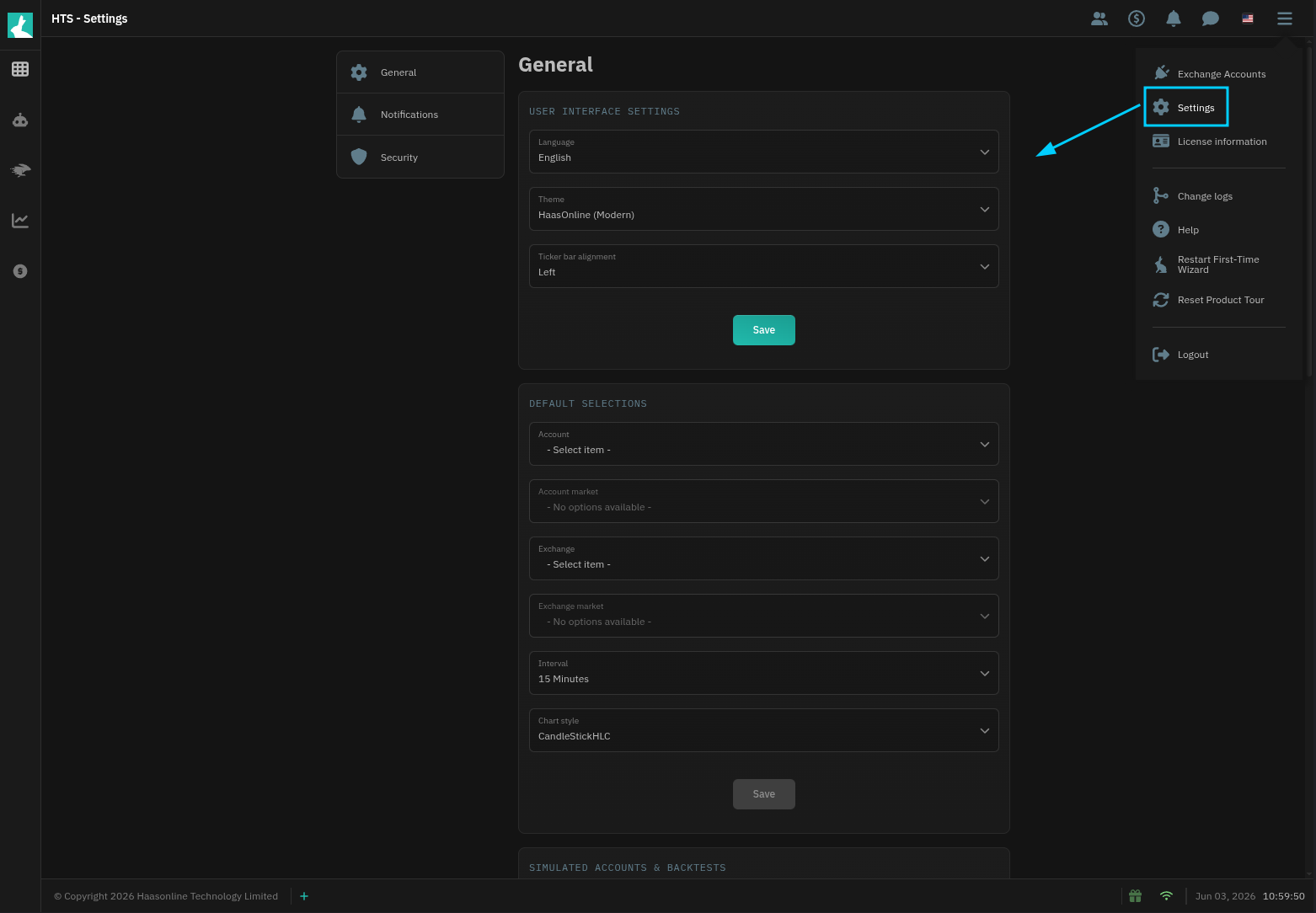This screenshot has width=1316, height=913.
Task: Click the Jun 03, 2026 date
Action: click(1226, 896)
